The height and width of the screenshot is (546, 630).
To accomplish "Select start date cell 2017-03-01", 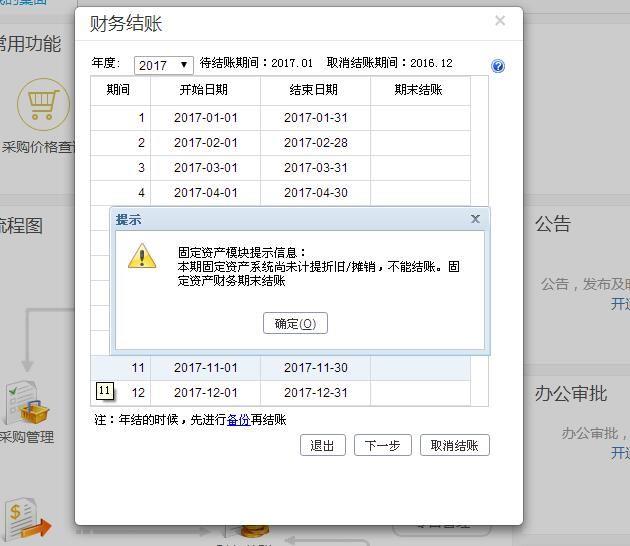I will click(x=205, y=168).
